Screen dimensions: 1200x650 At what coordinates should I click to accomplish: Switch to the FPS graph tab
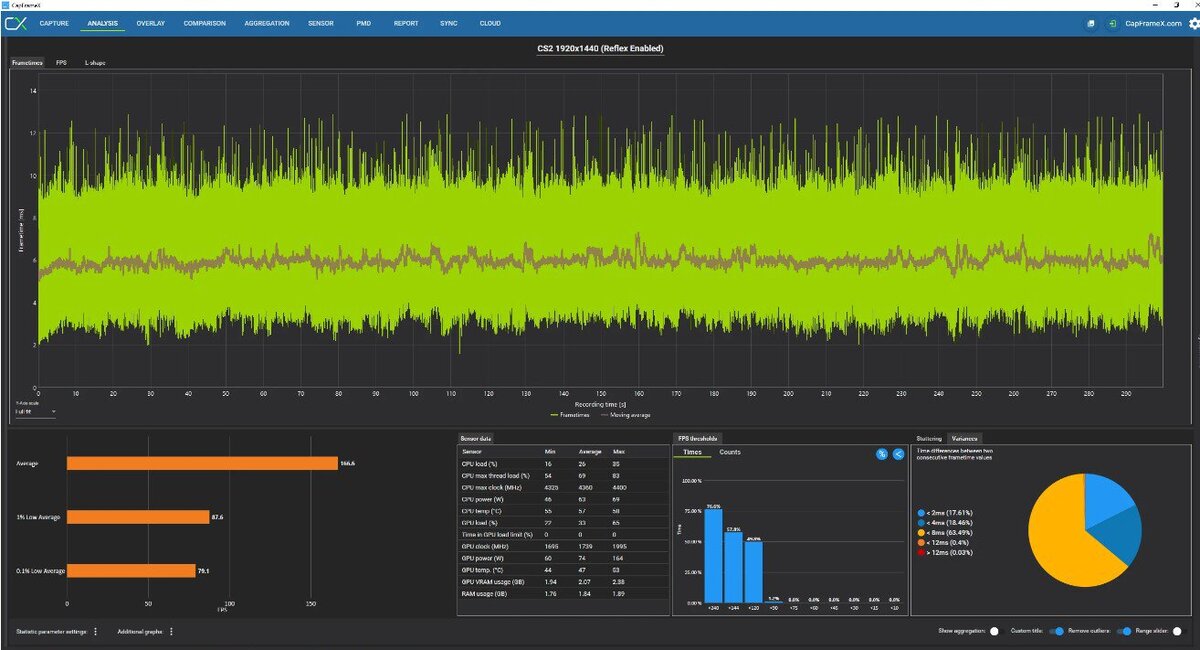click(61, 62)
